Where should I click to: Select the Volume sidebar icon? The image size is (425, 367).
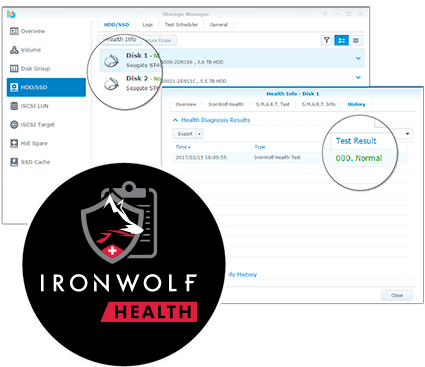point(14,50)
